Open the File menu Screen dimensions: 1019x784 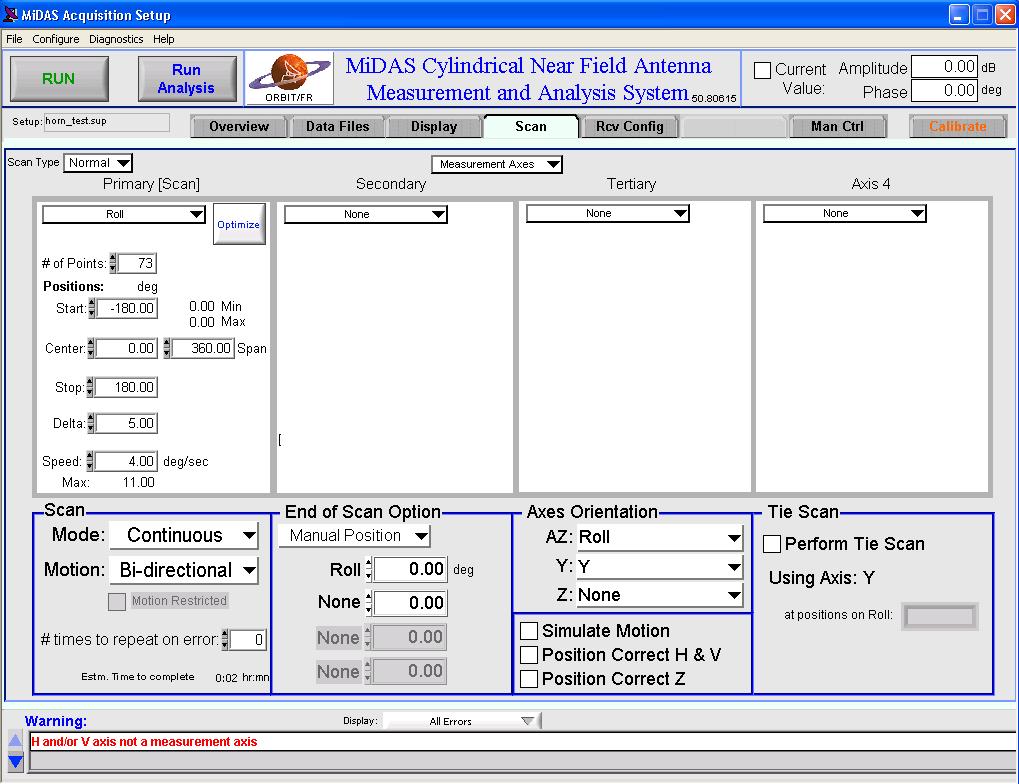point(14,39)
